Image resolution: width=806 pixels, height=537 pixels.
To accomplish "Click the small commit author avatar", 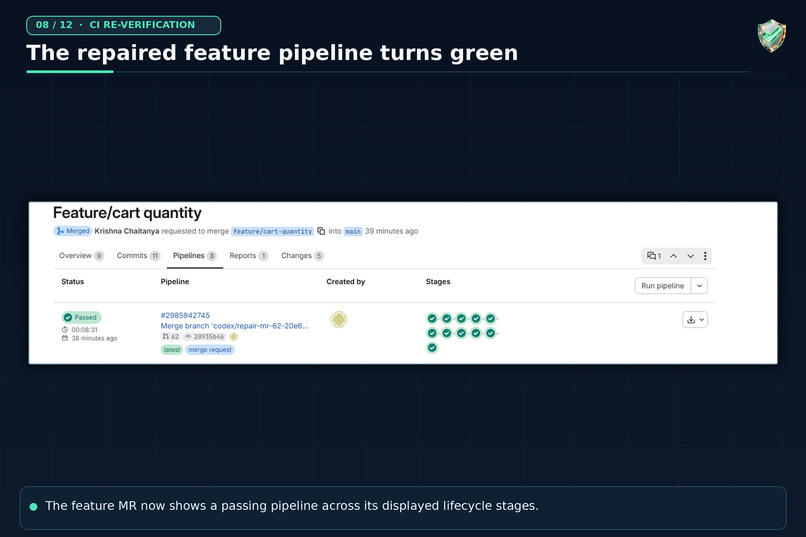I will 233,337.
